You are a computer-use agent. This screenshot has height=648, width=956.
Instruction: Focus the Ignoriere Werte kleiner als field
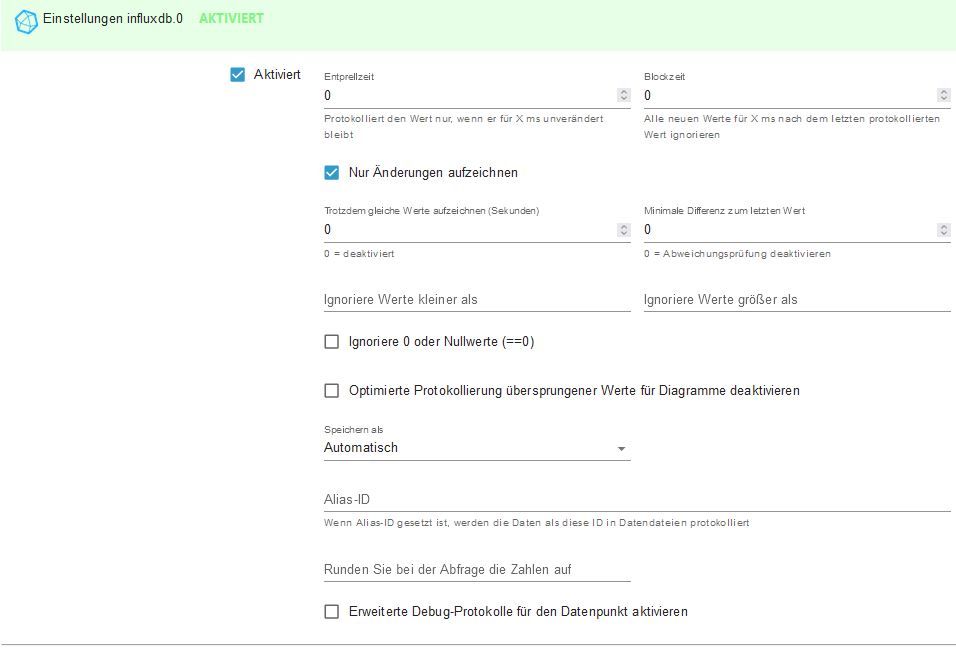477,300
